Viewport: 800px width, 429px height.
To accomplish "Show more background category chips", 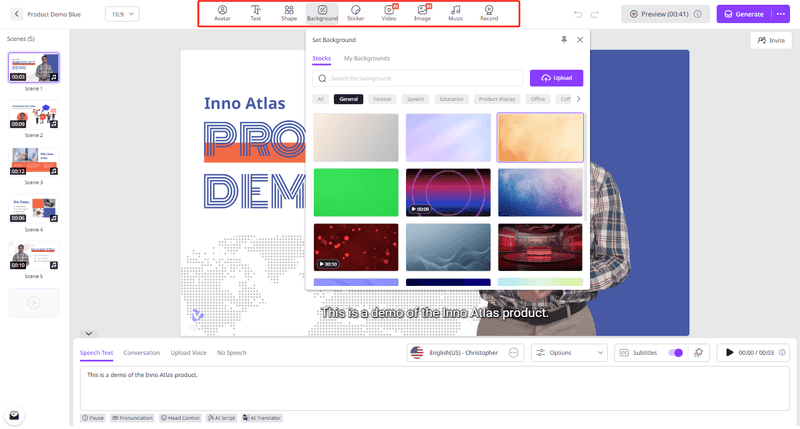I will [x=579, y=99].
